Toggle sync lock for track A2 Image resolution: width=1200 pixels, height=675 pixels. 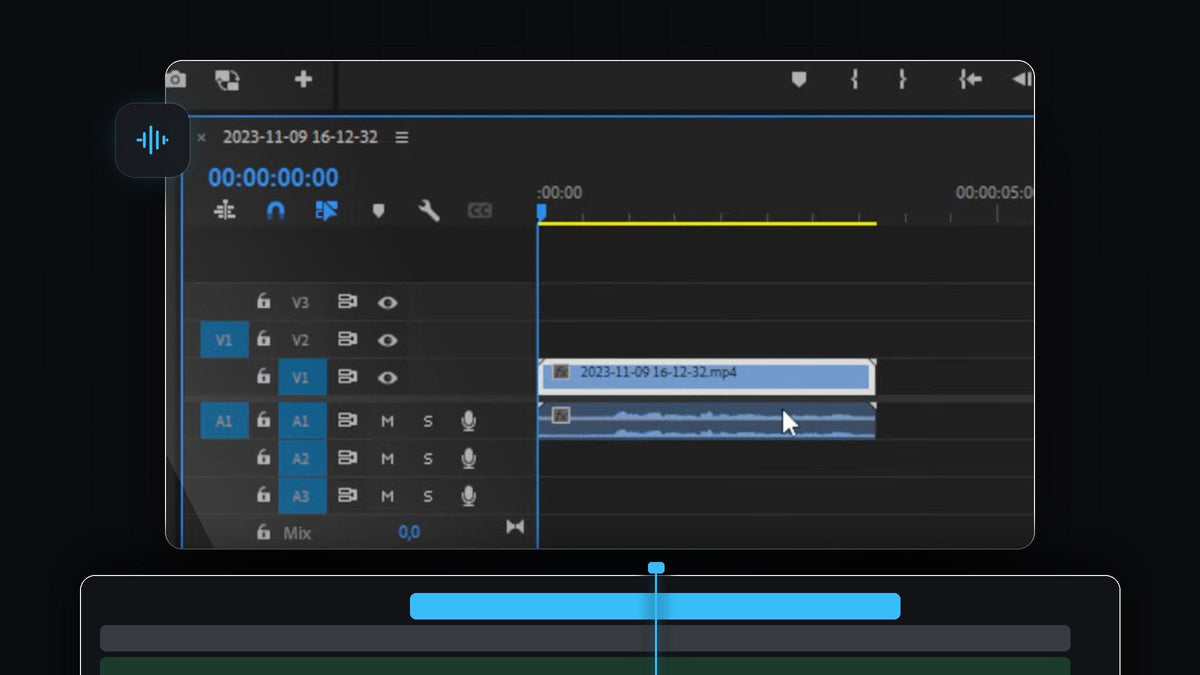click(x=347, y=458)
